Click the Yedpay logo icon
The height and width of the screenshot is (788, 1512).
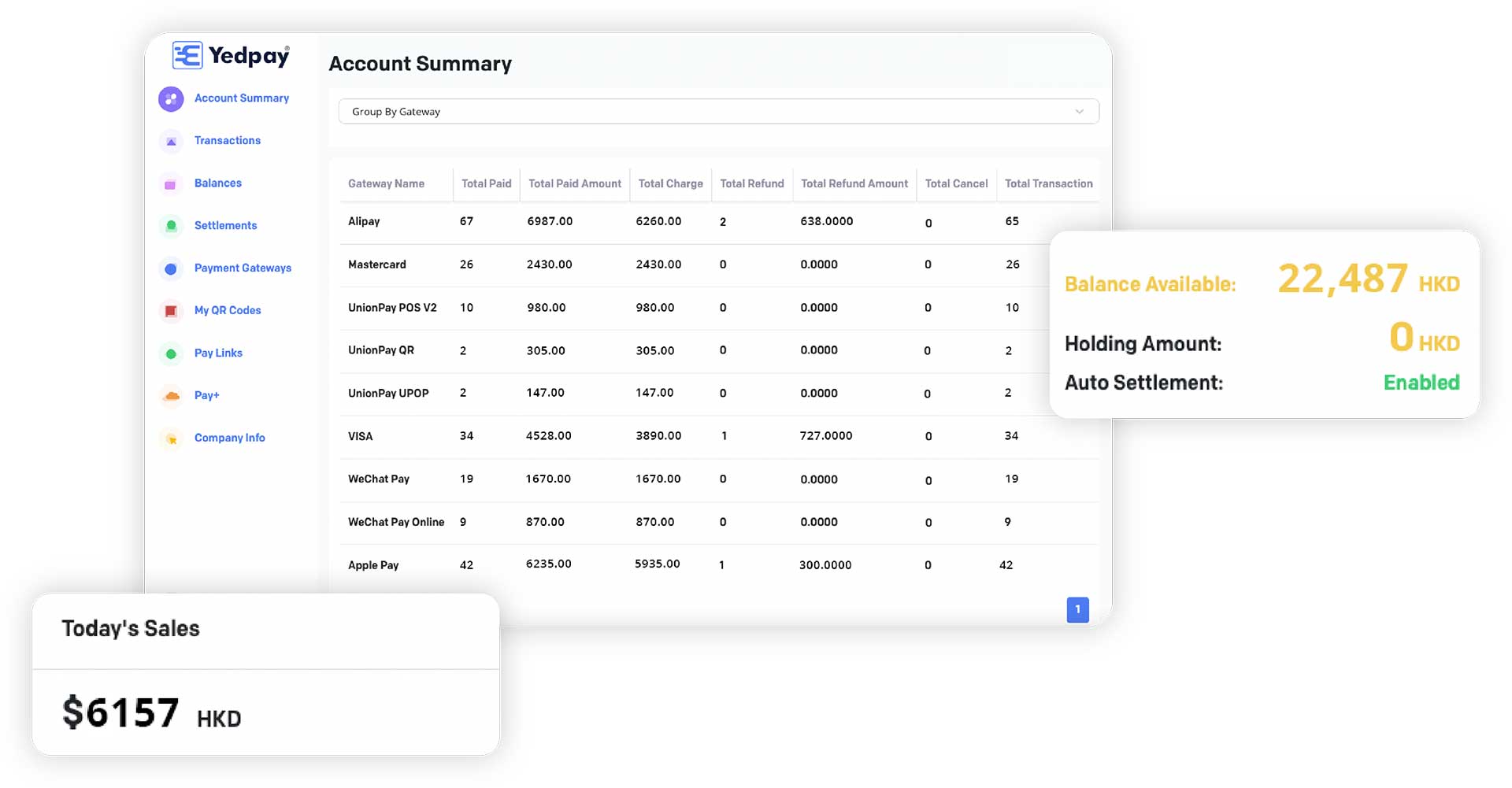click(x=187, y=56)
